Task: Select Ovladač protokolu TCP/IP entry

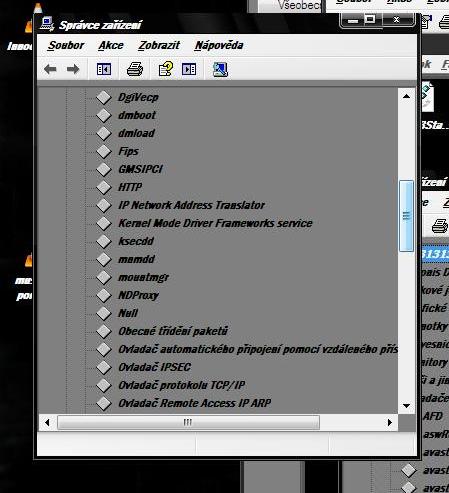Action: pos(182,385)
